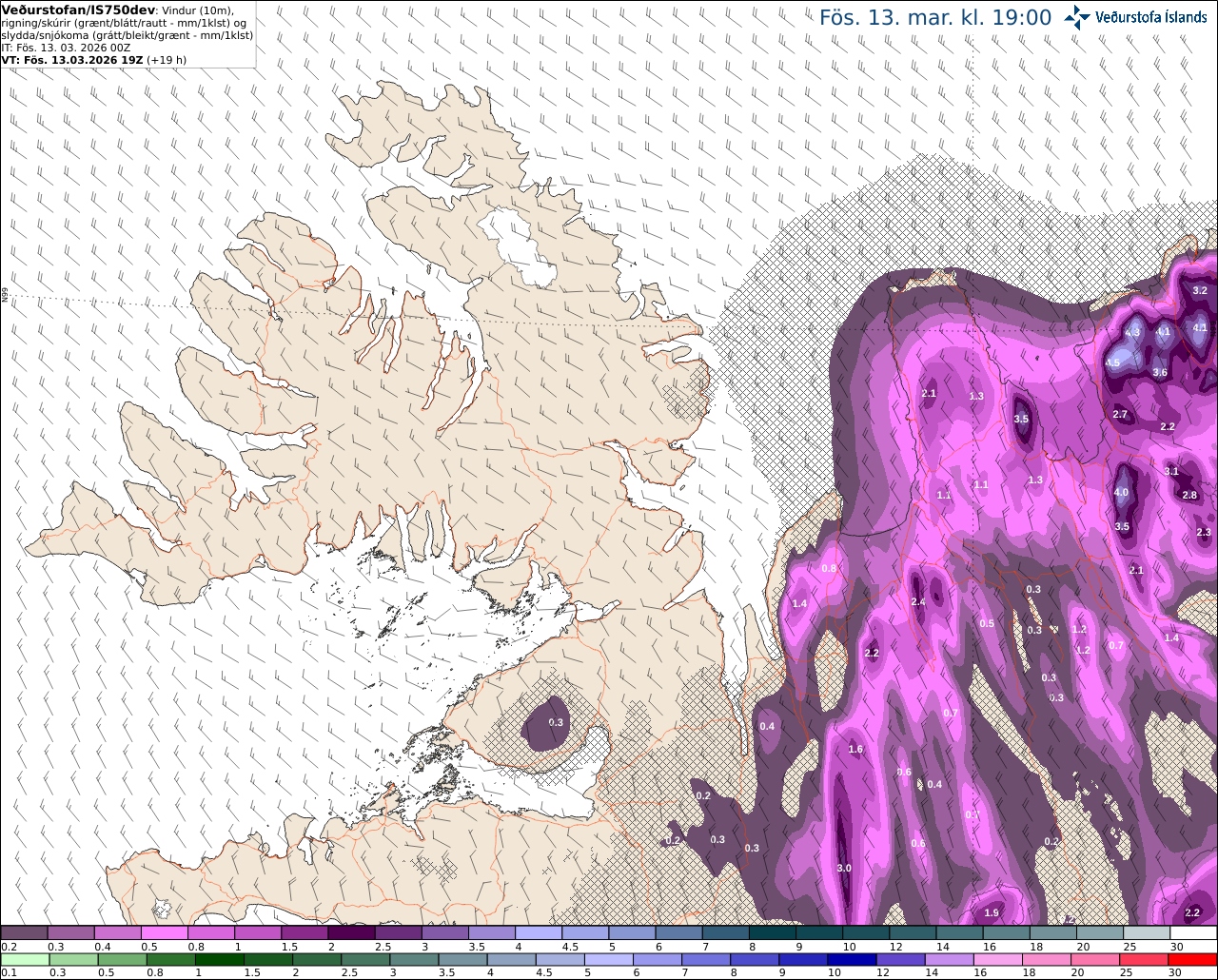This screenshot has height=980, width=1218.
Task: Select the VT: Fös. 13.03.2026 19Z line
Action: pos(72,59)
